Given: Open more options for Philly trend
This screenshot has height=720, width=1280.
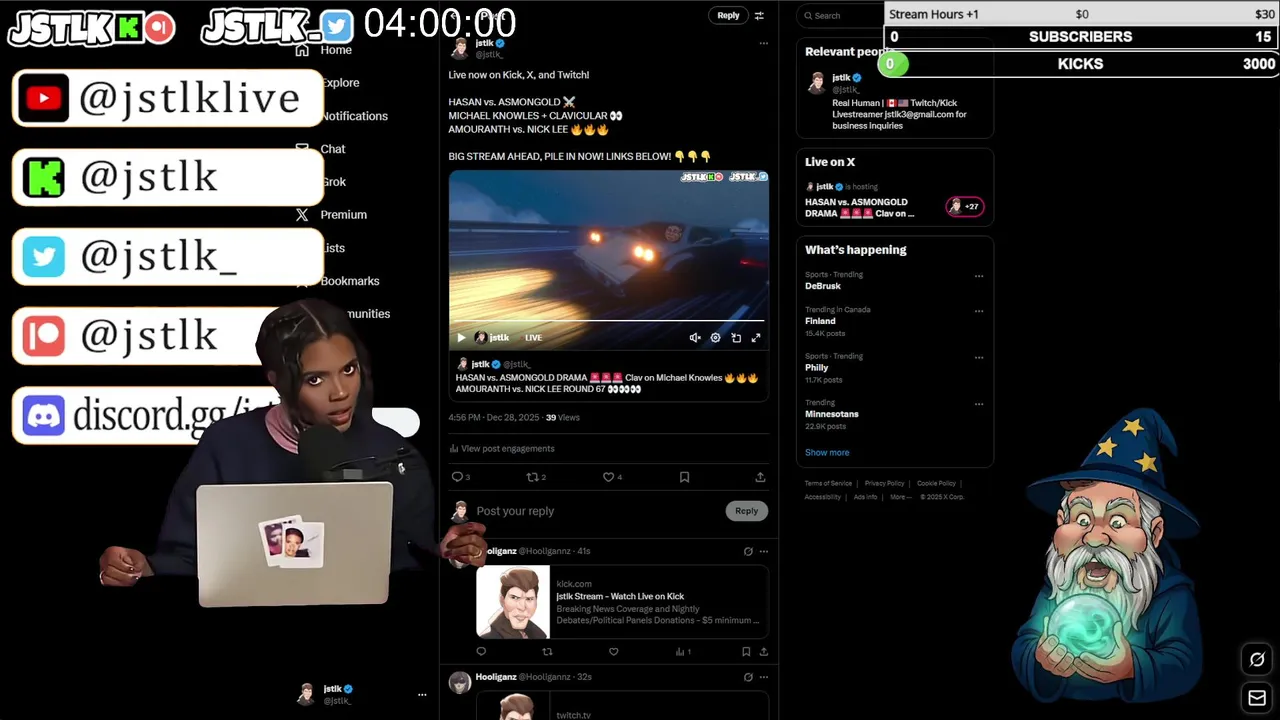Looking at the screenshot, I should tap(979, 357).
